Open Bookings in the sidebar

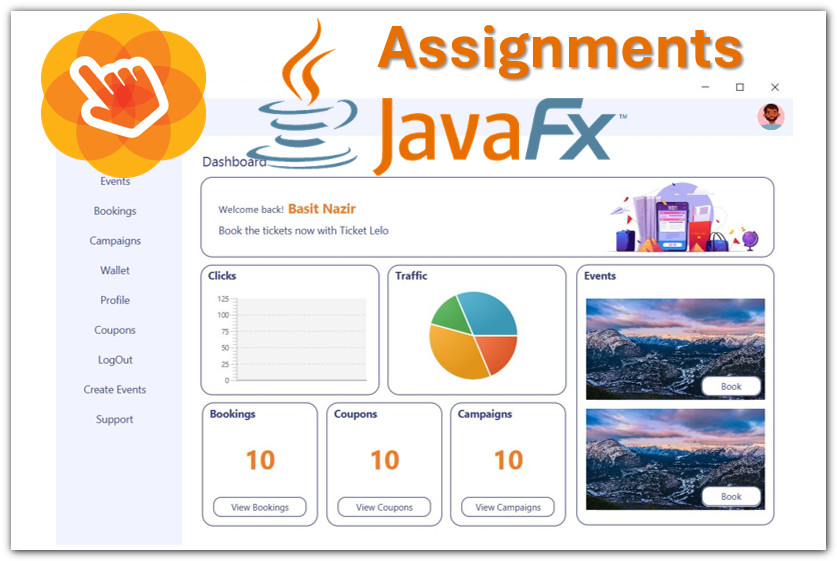(115, 211)
